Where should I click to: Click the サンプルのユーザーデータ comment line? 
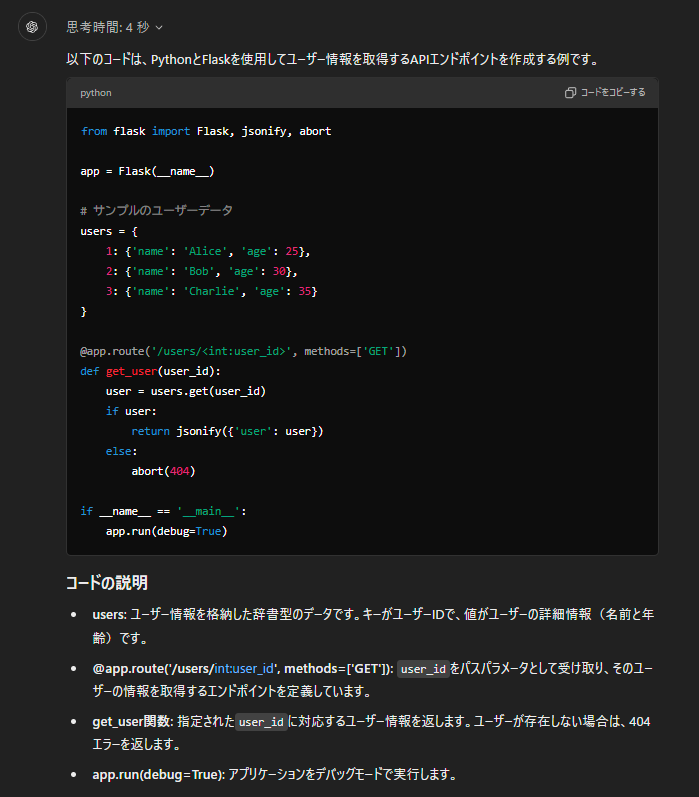tap(156, 211)
